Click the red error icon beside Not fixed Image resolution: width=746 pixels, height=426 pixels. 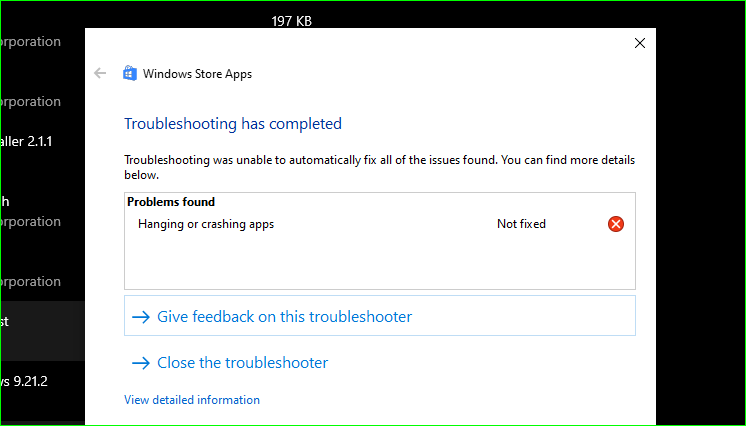616,224
